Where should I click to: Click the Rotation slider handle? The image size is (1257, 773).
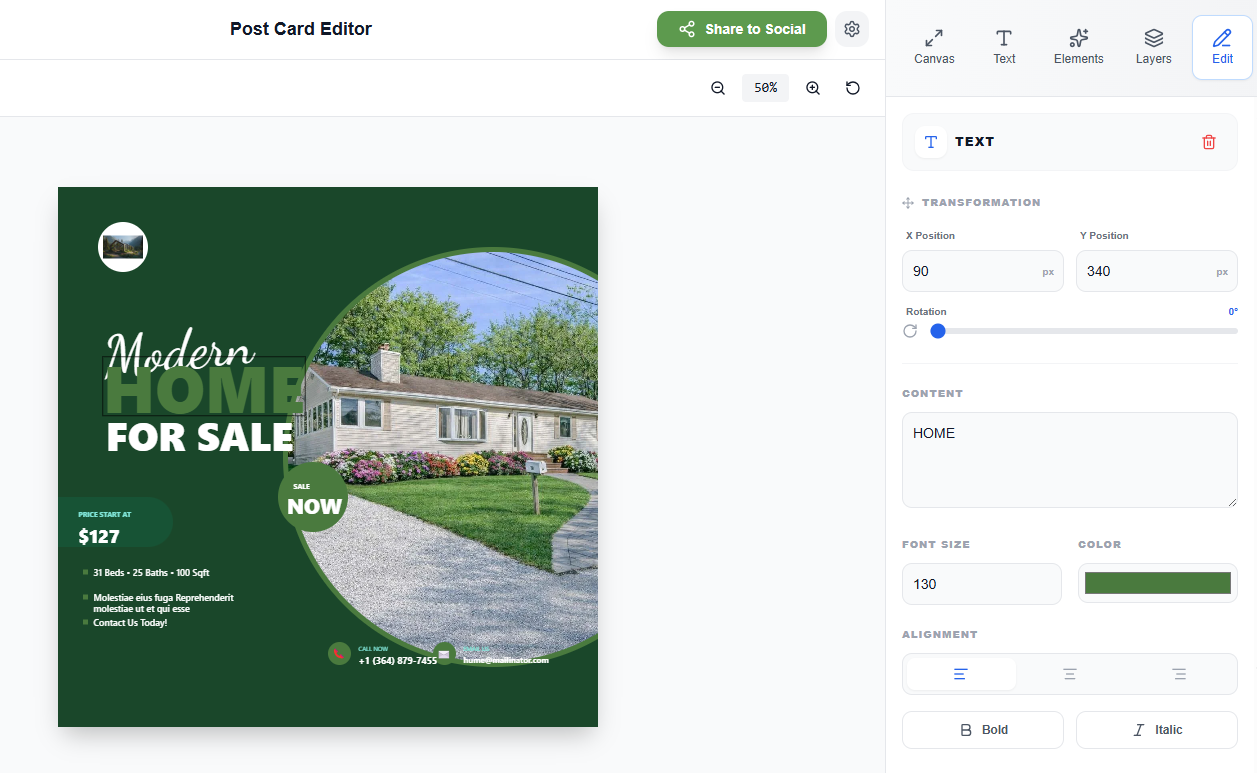[x=938, y=331]
